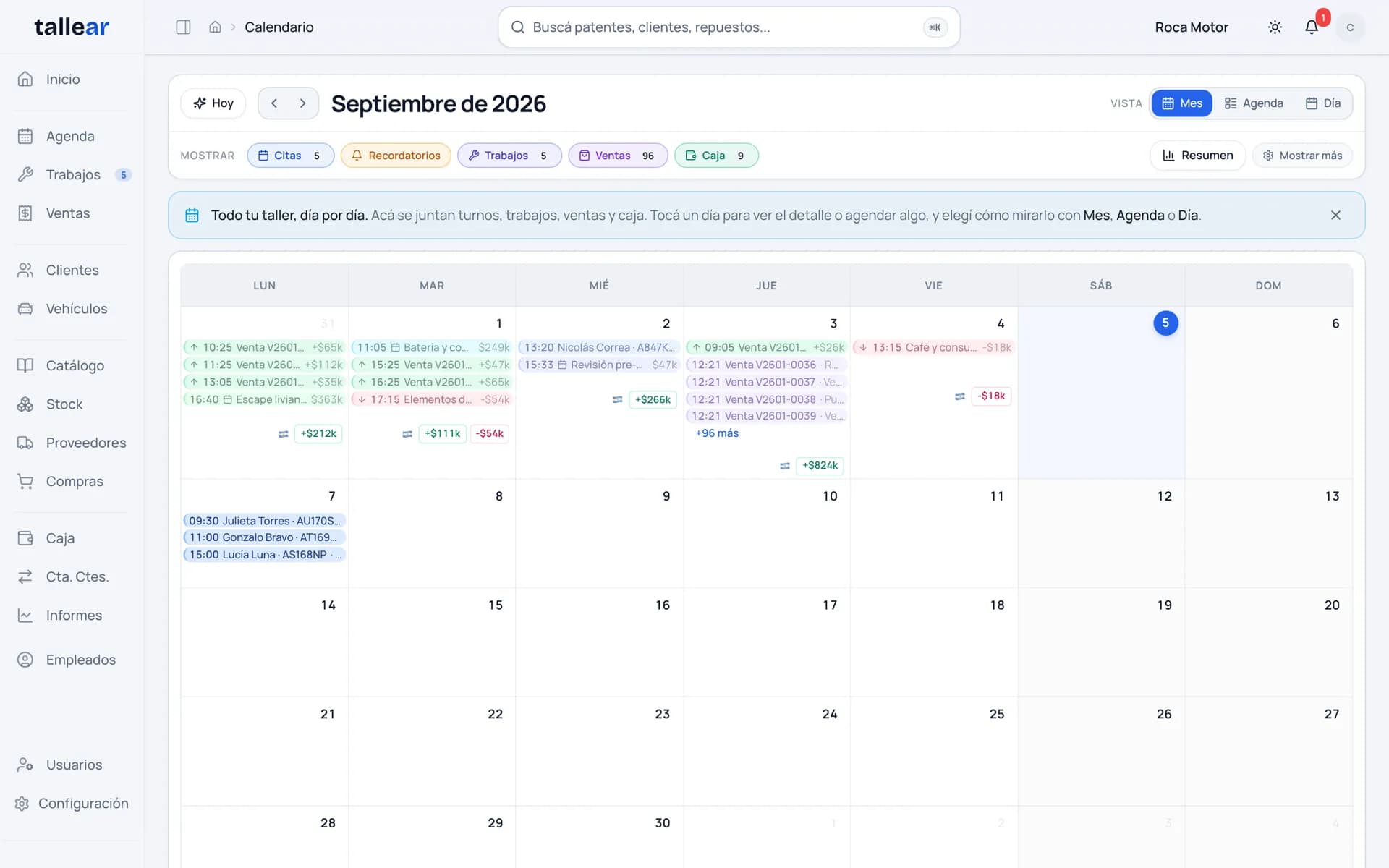Open the 09:30 Julieta Torres appointment
Viewport: 1389px width, 868px height.
click(x=265, y=521)
